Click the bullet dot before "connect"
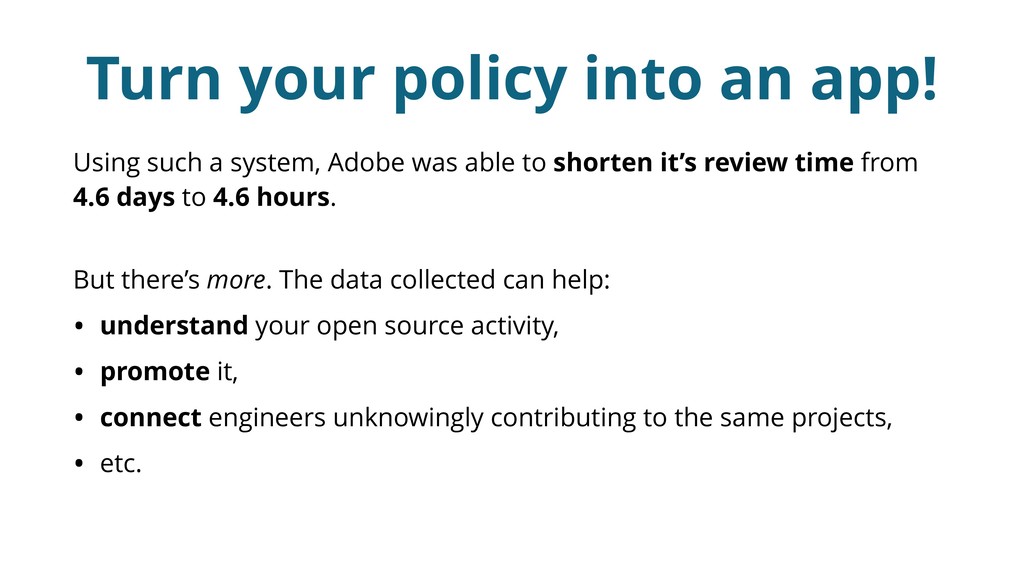1024x576 pixels. point(79,418)
